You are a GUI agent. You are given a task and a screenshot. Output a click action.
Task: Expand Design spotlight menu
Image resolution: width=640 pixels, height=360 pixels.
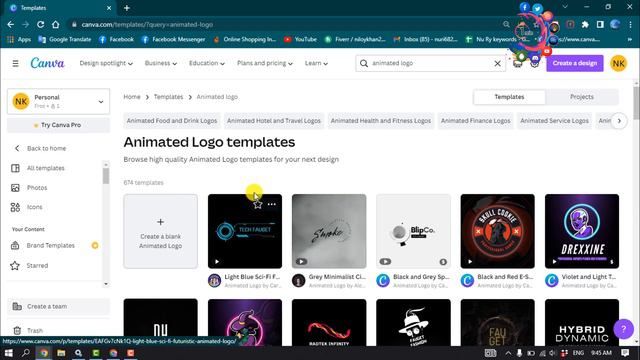coord(106,63)
